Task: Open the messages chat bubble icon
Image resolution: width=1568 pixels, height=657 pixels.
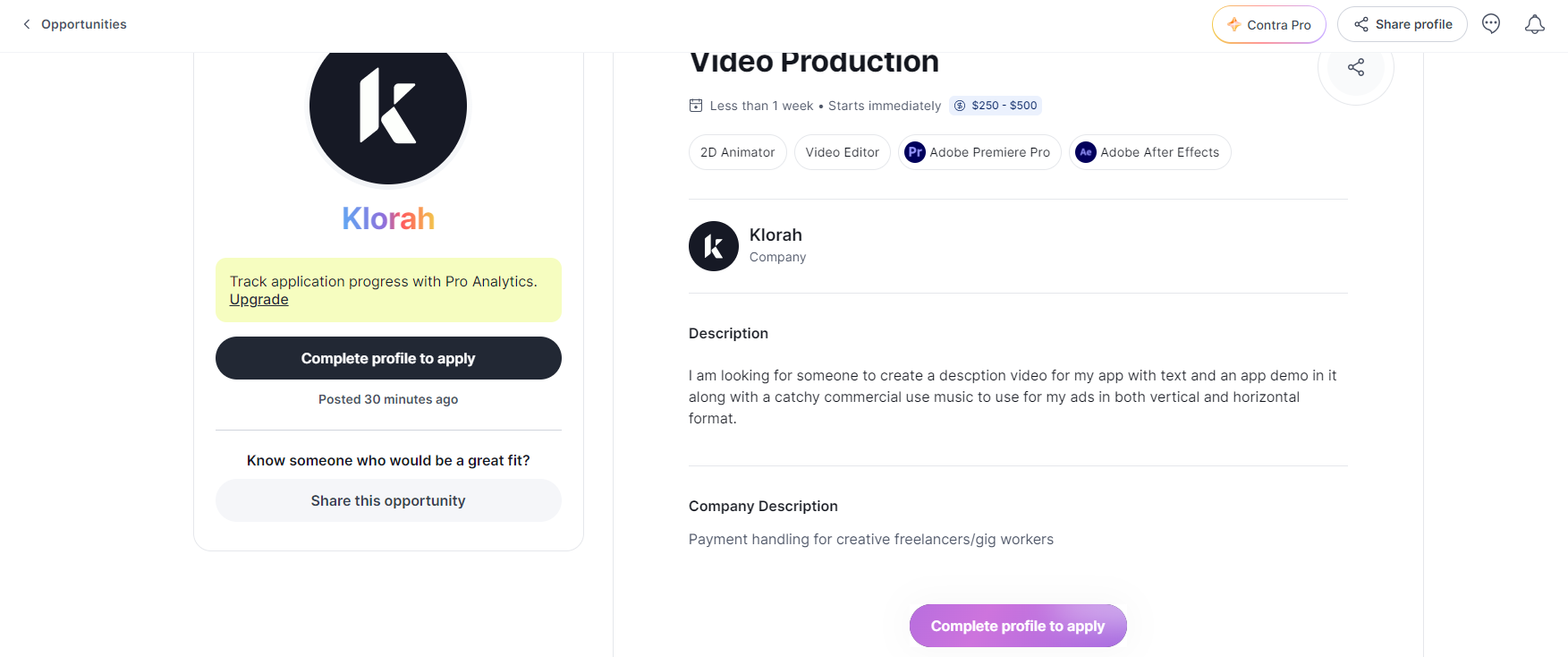Action: coord(1491,24)
